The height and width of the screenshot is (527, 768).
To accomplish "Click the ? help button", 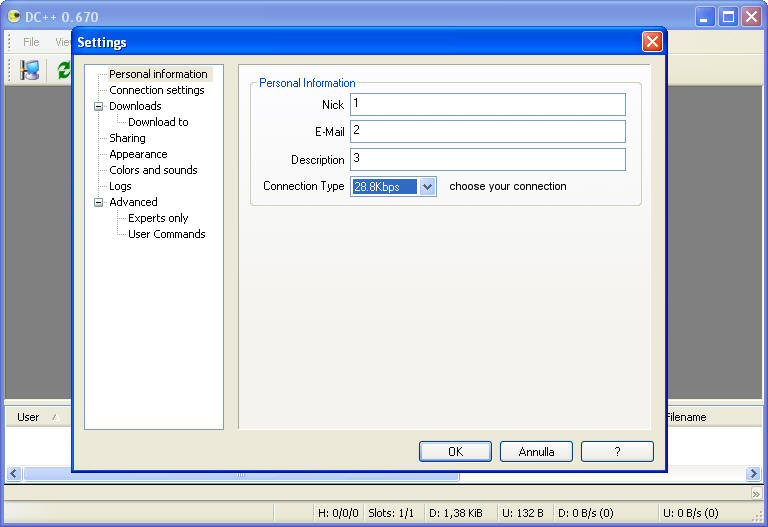I will (617, 452).
